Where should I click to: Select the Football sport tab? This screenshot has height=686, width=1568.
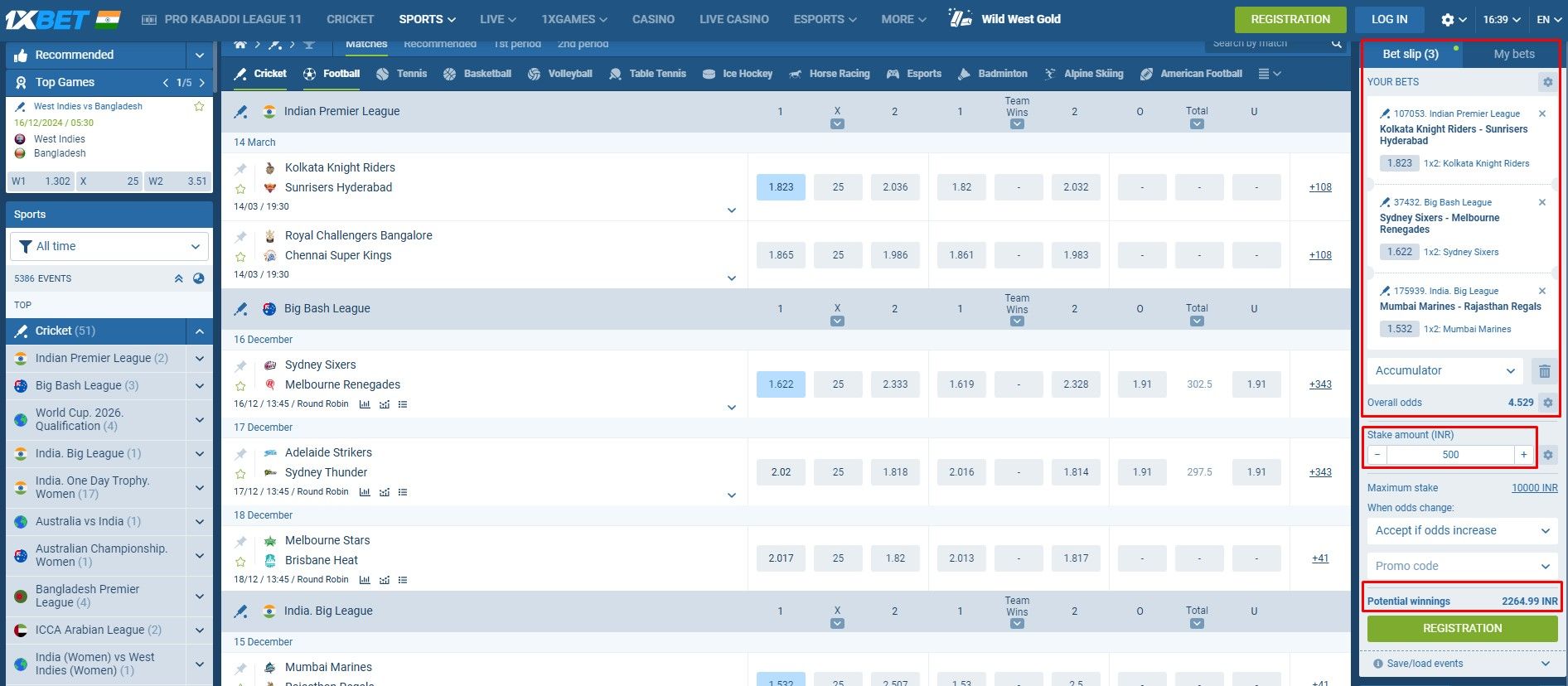pos(332,74)
